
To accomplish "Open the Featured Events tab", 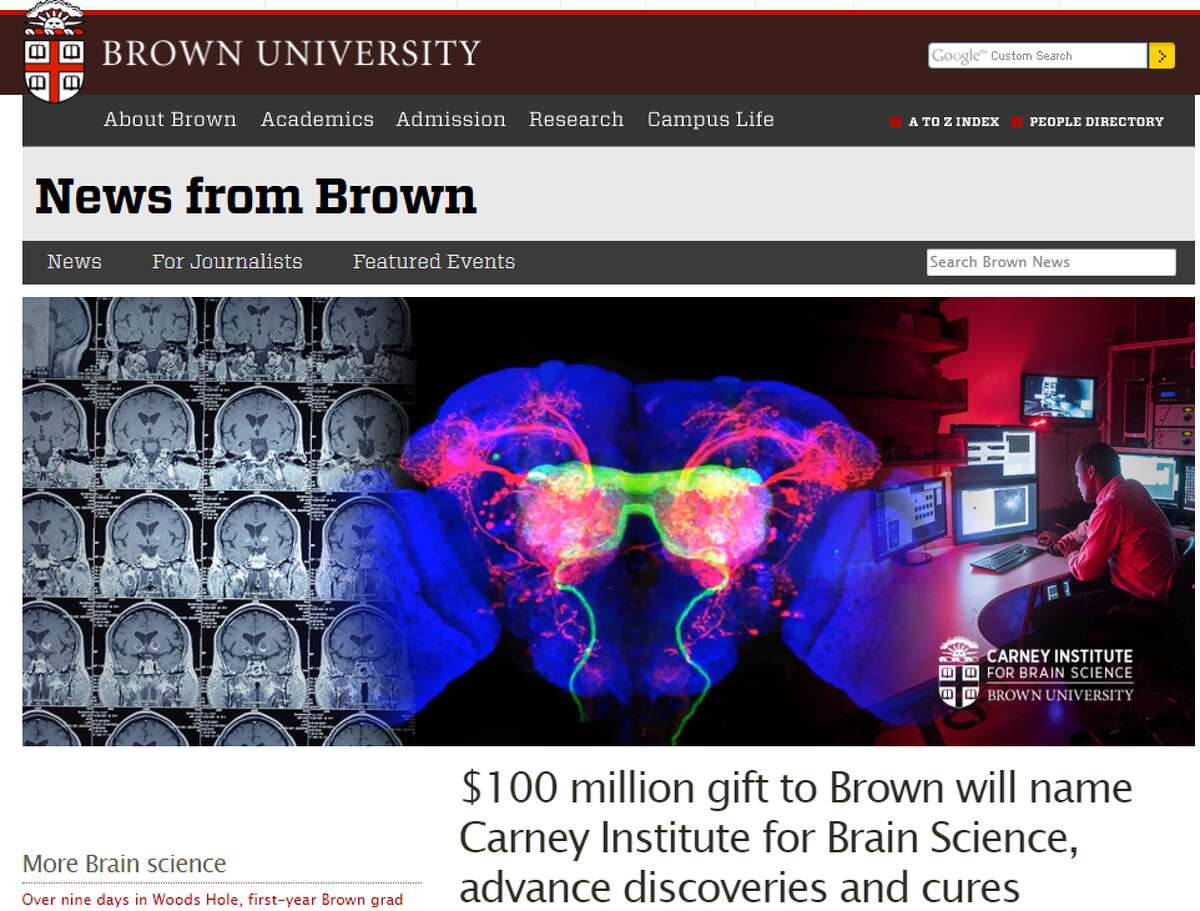I will pyautogui.click(x=433, y=262).
